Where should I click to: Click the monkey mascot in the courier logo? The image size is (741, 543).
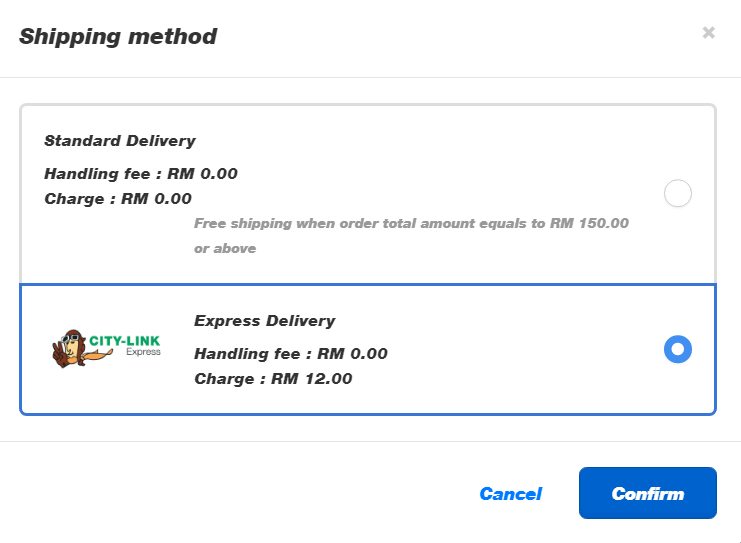[73, 349]
